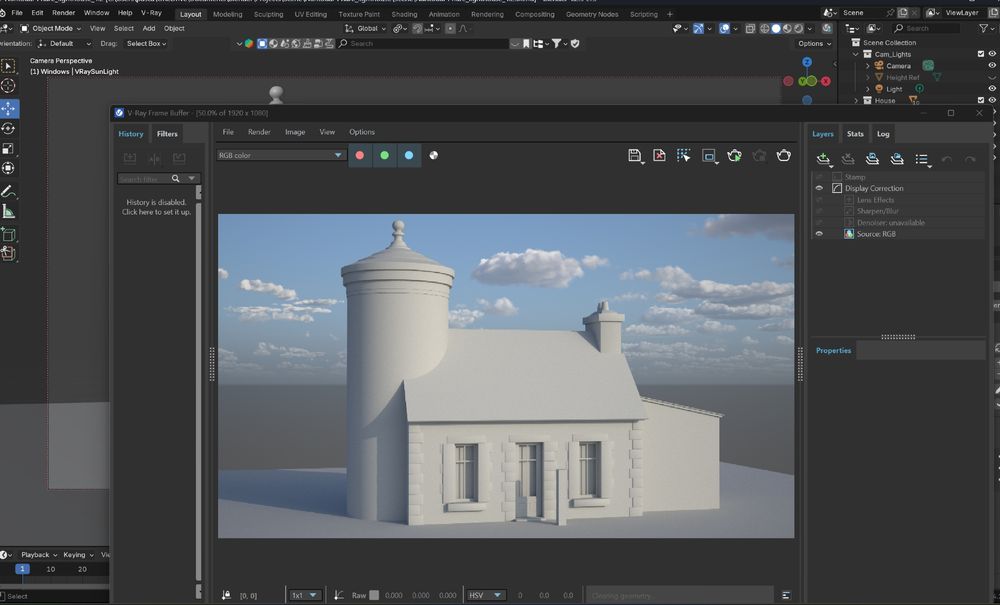
Task: Start interactive rendering with the green teapot
Action: click(734, 156)
